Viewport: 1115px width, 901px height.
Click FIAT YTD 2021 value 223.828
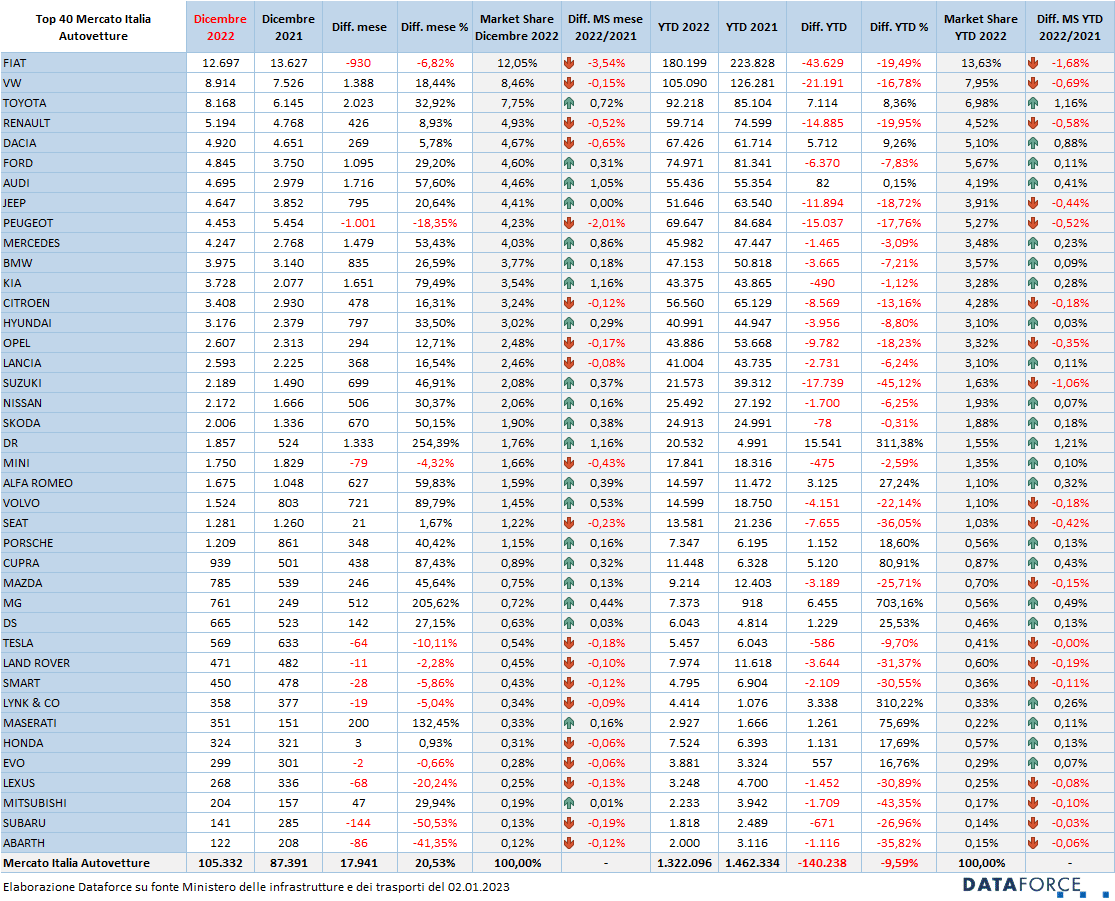click(x=752, y=63)
